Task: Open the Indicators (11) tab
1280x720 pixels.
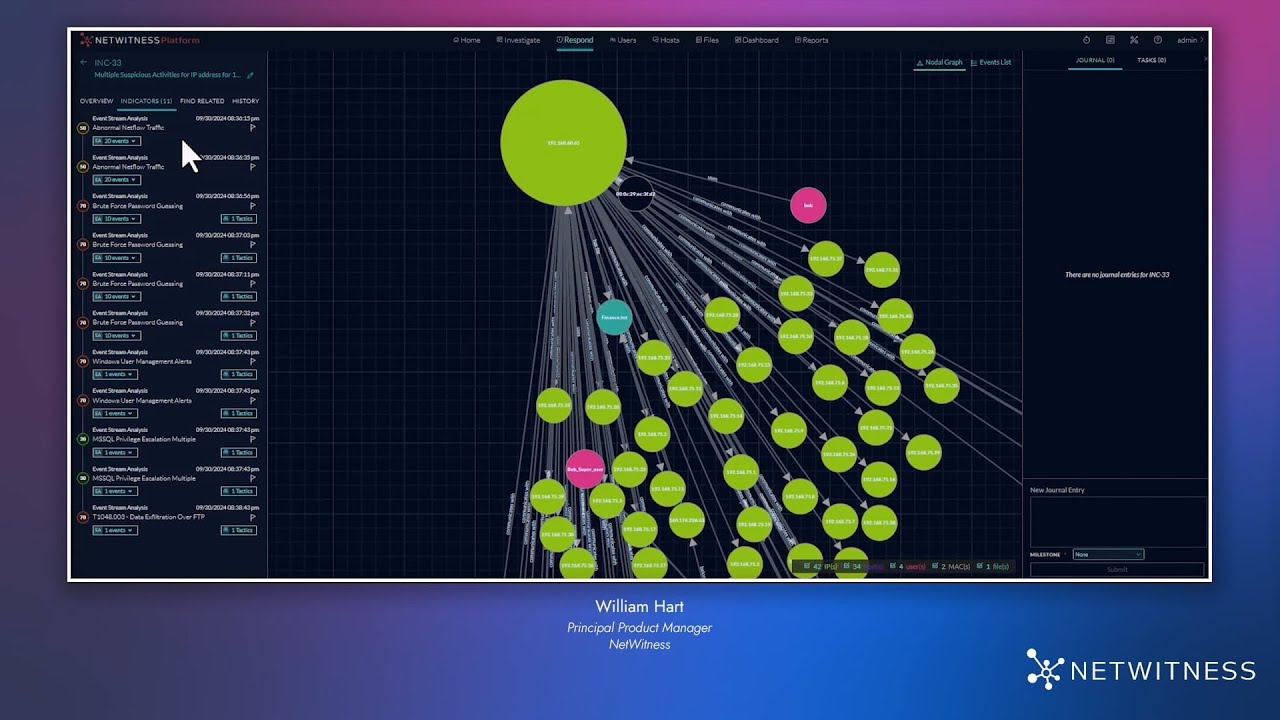Action: (x=146, y=101)
